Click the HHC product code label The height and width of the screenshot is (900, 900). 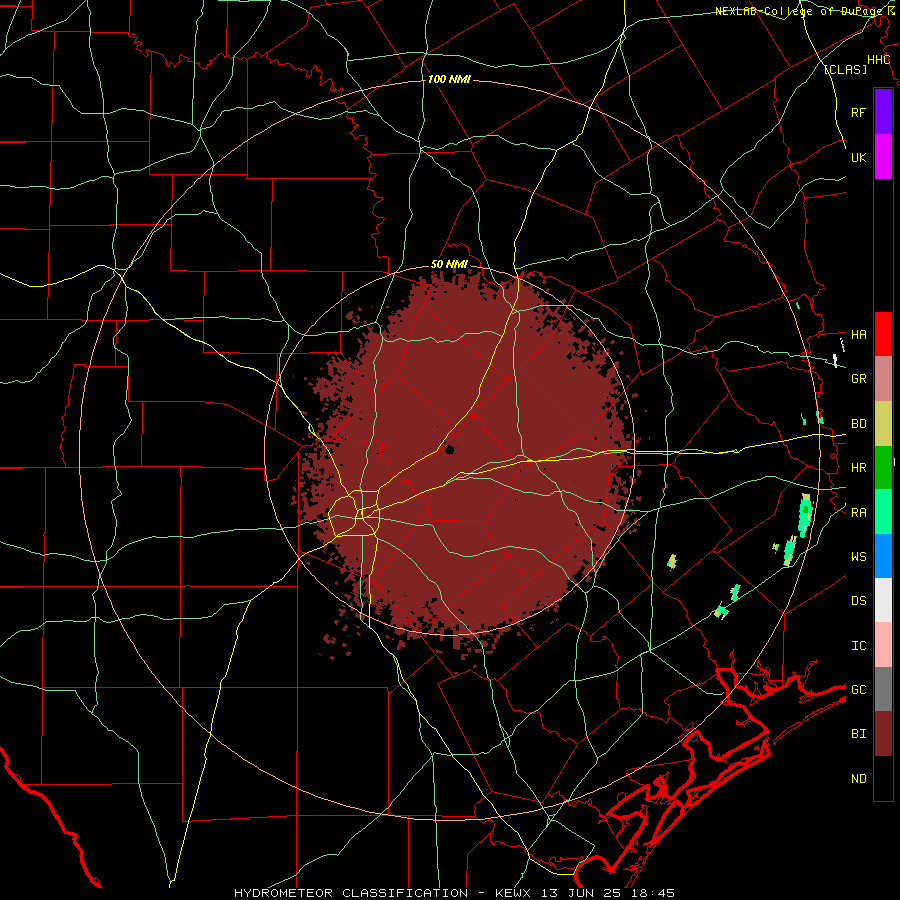click(878, 60)
